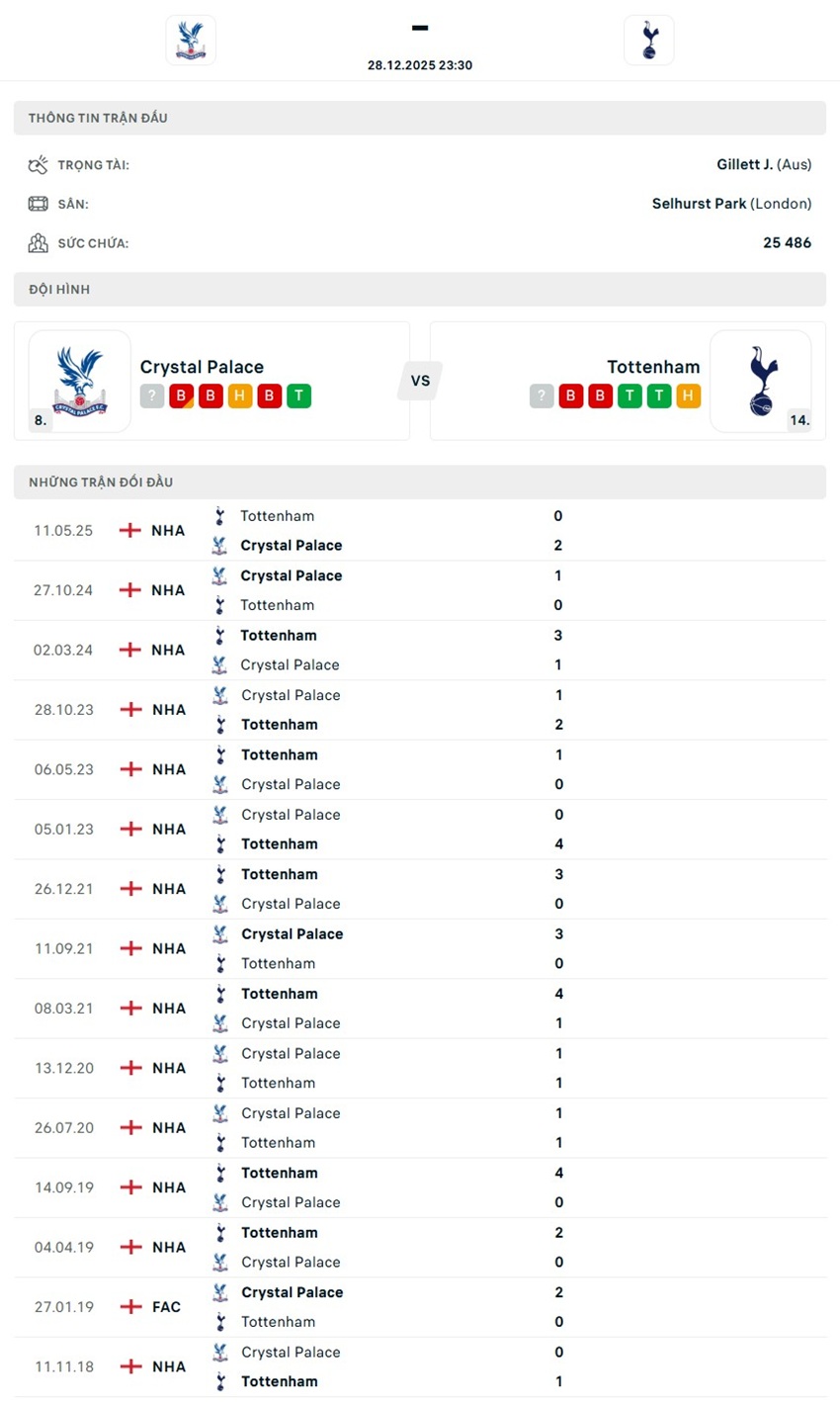Click the Tottenham crest at the top
This screenshot has height=1408, width=840.
(648, 40)
